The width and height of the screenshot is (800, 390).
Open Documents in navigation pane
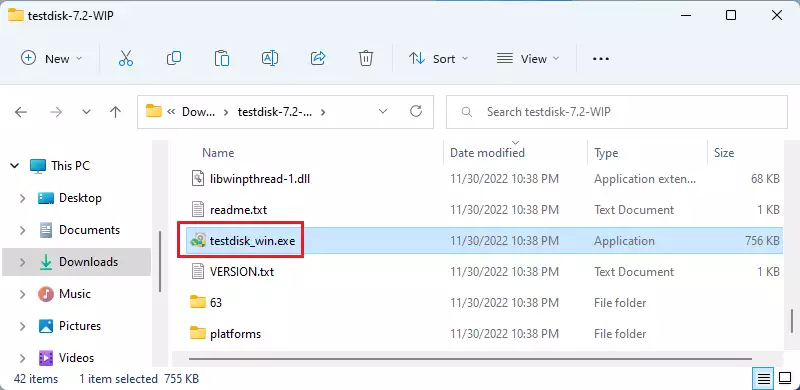click(89, 230)
